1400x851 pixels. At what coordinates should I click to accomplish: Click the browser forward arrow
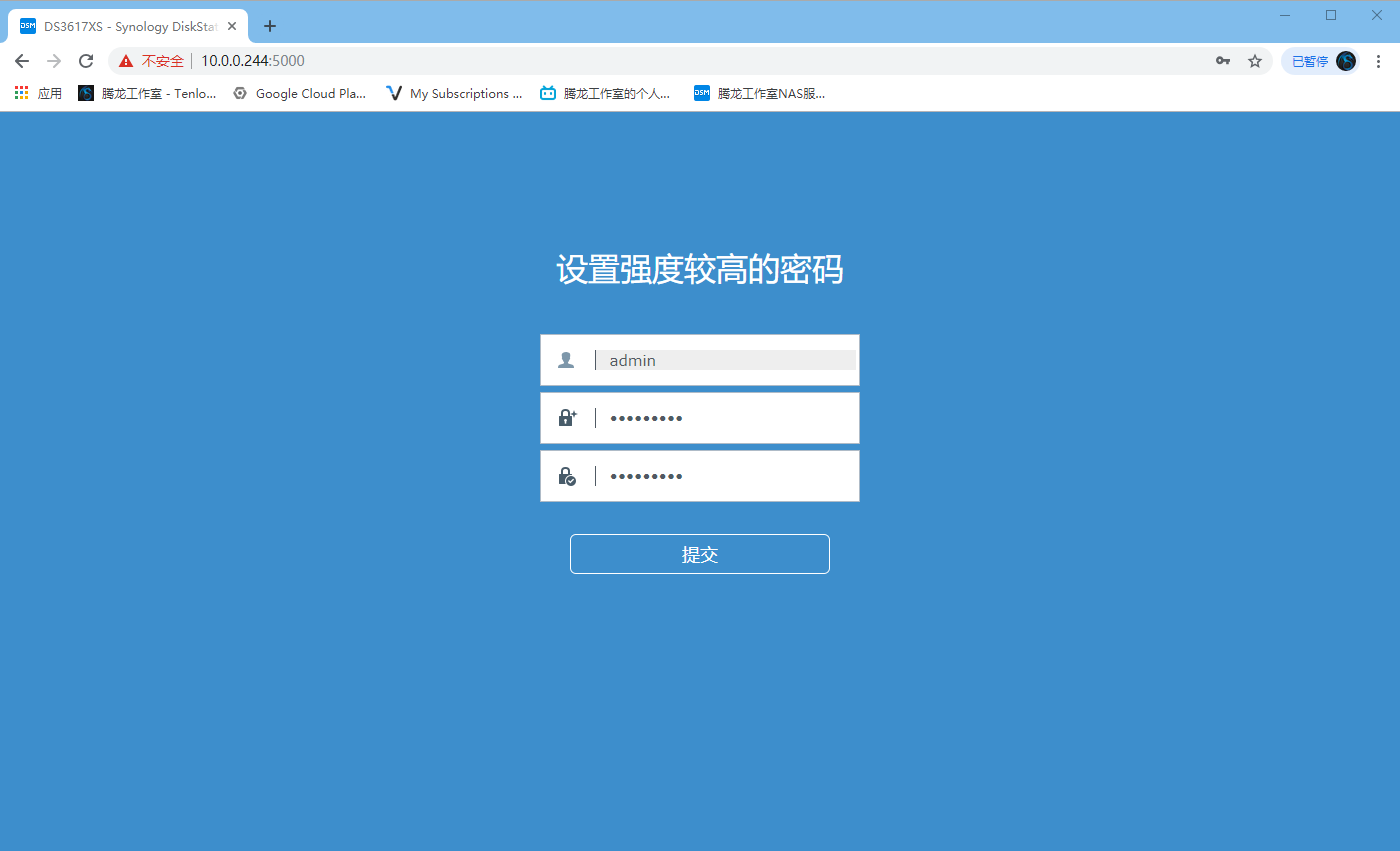(54, 61)
